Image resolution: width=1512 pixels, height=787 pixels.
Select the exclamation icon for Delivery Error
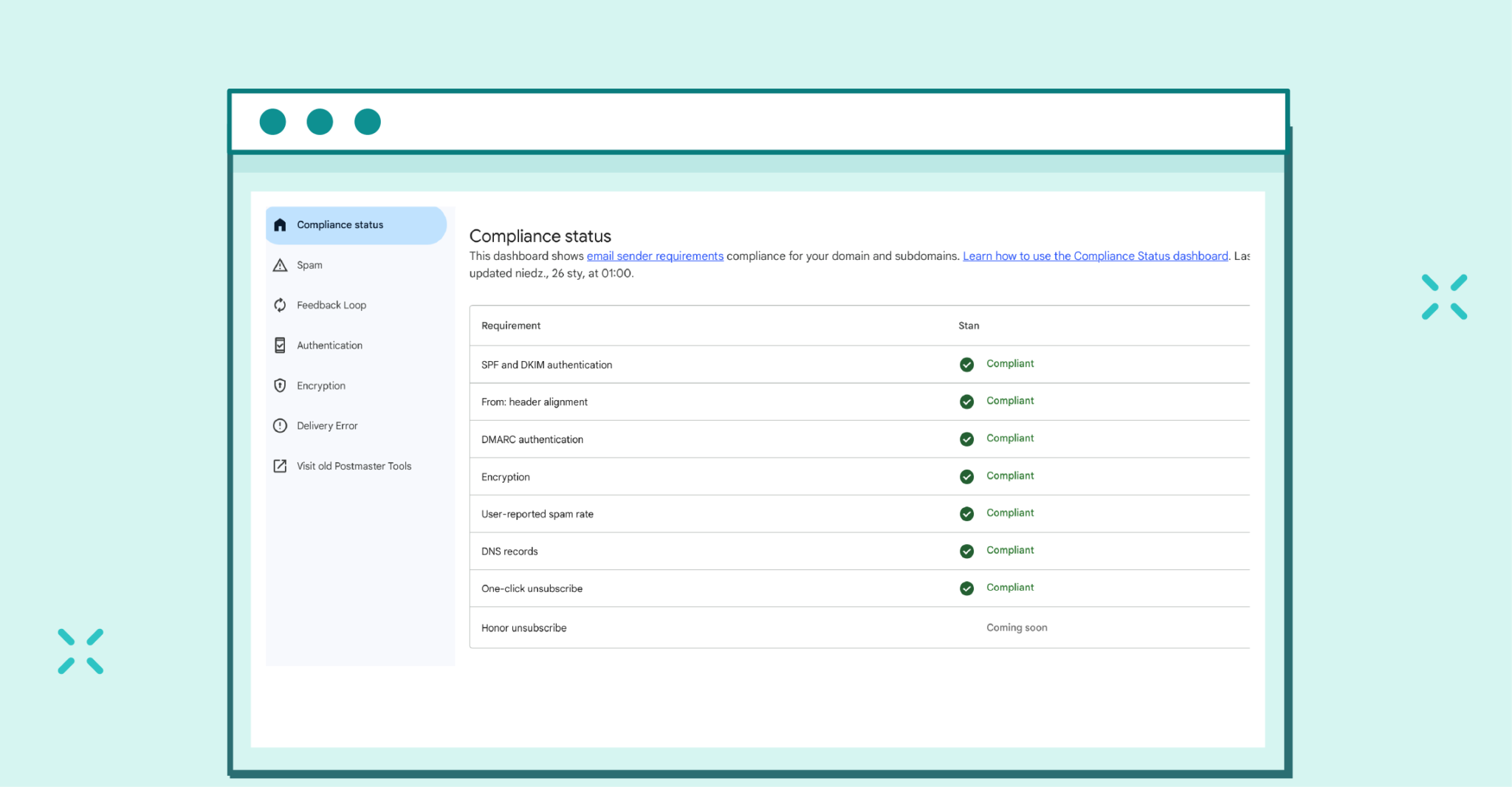coord(280,425)
